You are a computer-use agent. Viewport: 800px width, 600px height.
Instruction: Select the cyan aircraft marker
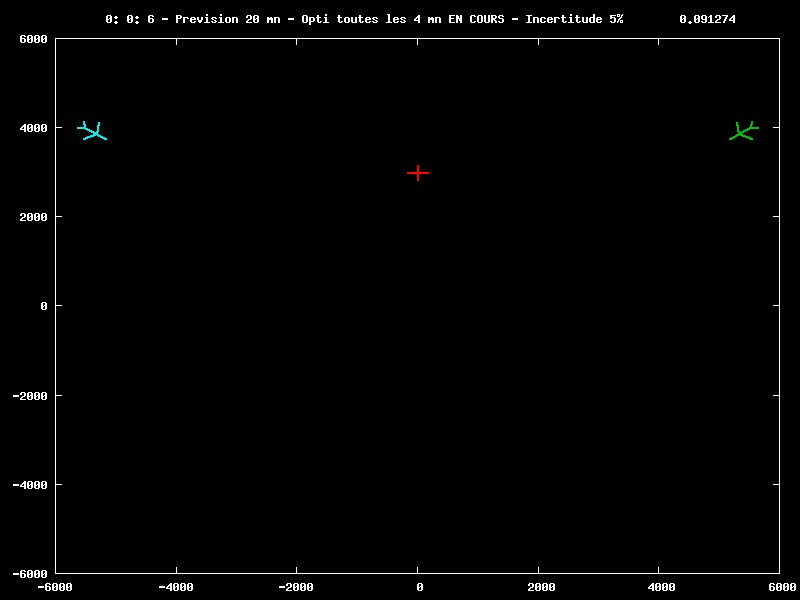[x=93, y=131]
